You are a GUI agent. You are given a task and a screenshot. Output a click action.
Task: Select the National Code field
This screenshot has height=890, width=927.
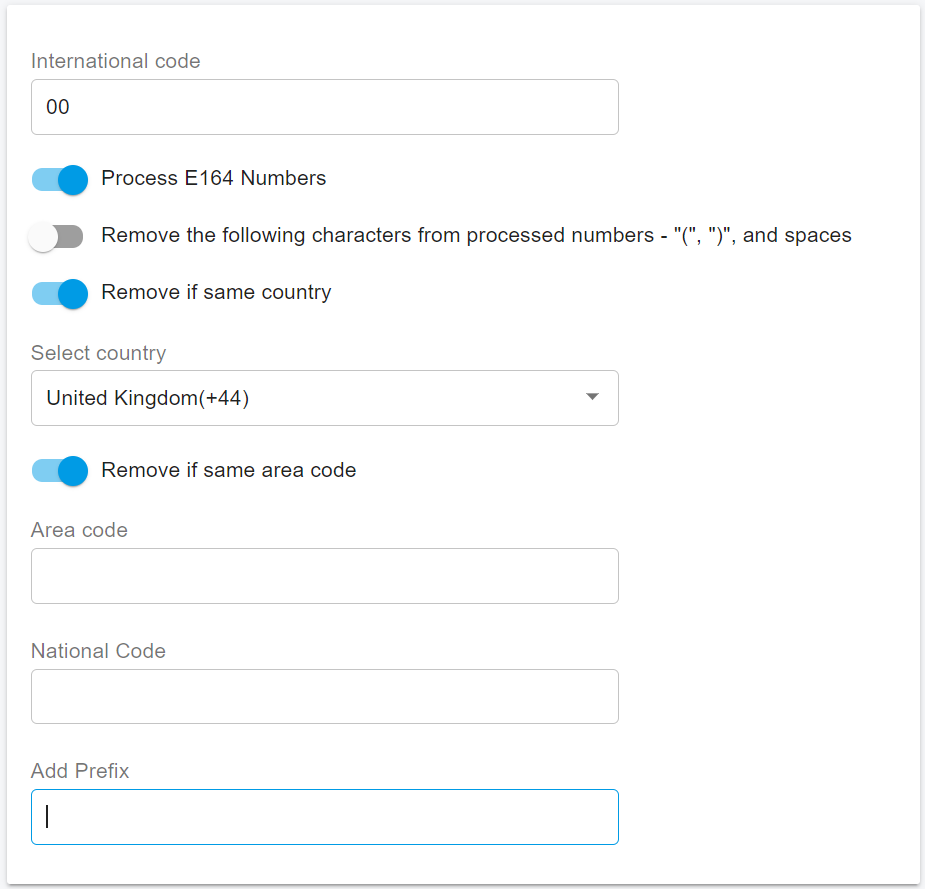pyautogui.click(x=325, y=696)
